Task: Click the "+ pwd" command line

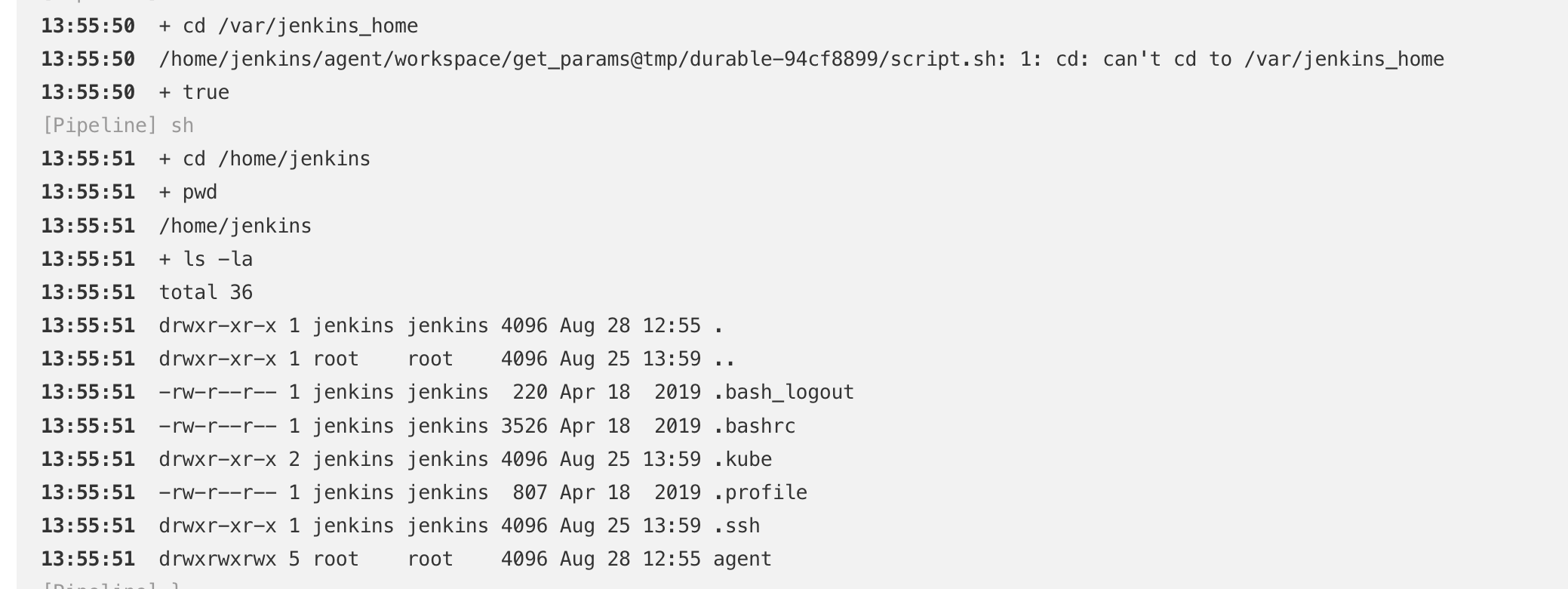Action: tap(188, 192)
